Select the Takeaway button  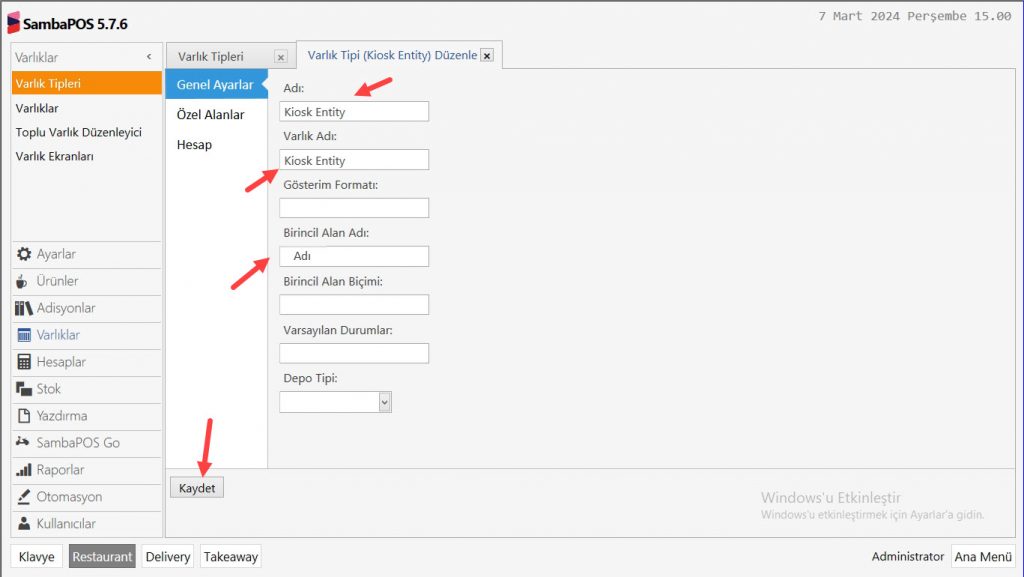tap(230, 557)
